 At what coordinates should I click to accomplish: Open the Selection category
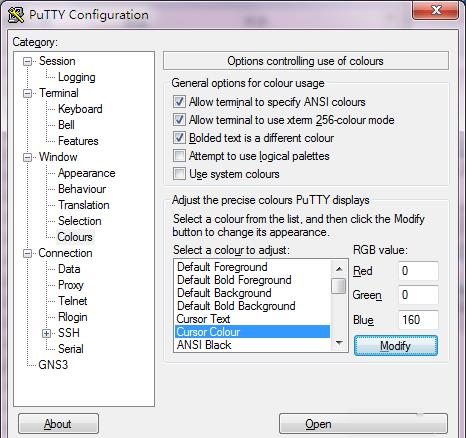coord(79,221)
